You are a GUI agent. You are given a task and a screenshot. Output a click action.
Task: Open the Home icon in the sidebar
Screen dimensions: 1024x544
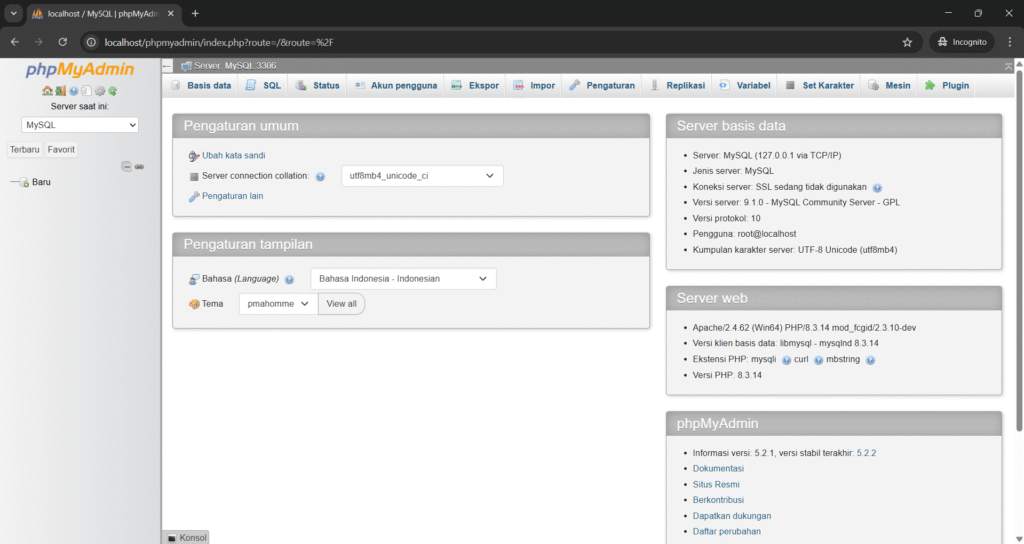(x=47, y=91)
